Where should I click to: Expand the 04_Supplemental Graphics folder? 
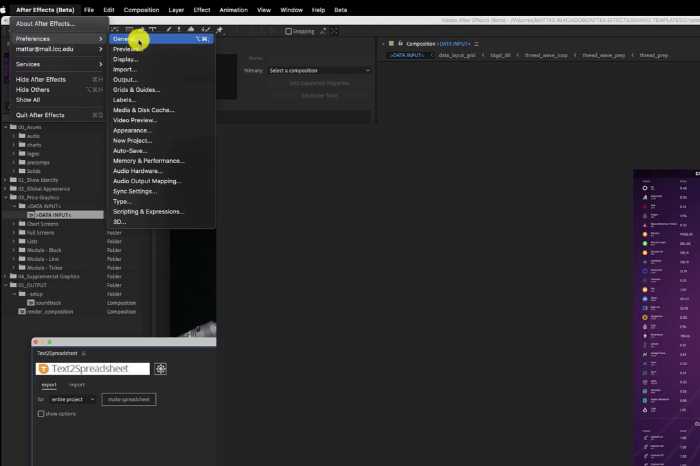point(6,276)
